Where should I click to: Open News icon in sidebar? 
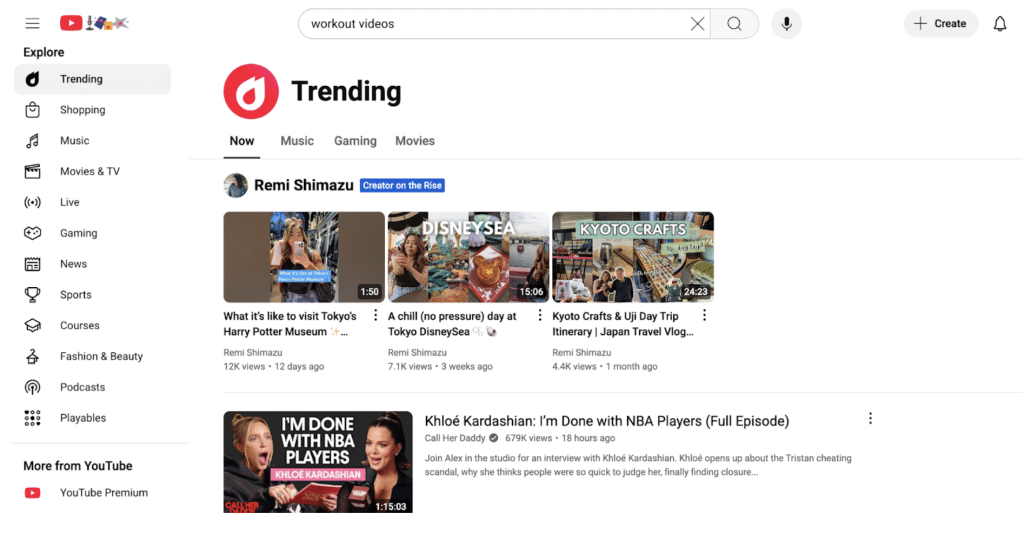(x=32, y=264)
